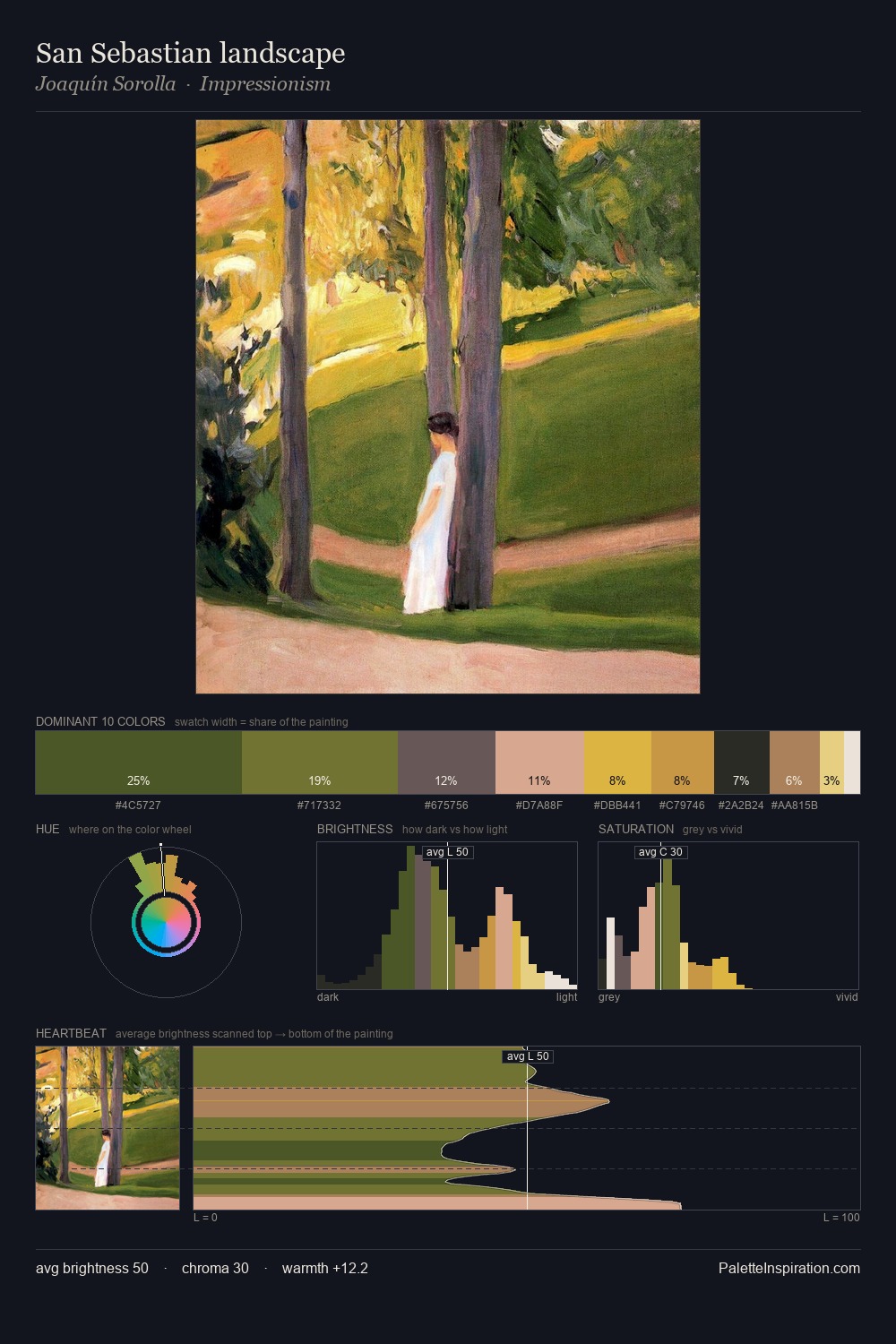
Task: Select the #2A2B24 near-black swatch at 7%
Action: (742, 762)
